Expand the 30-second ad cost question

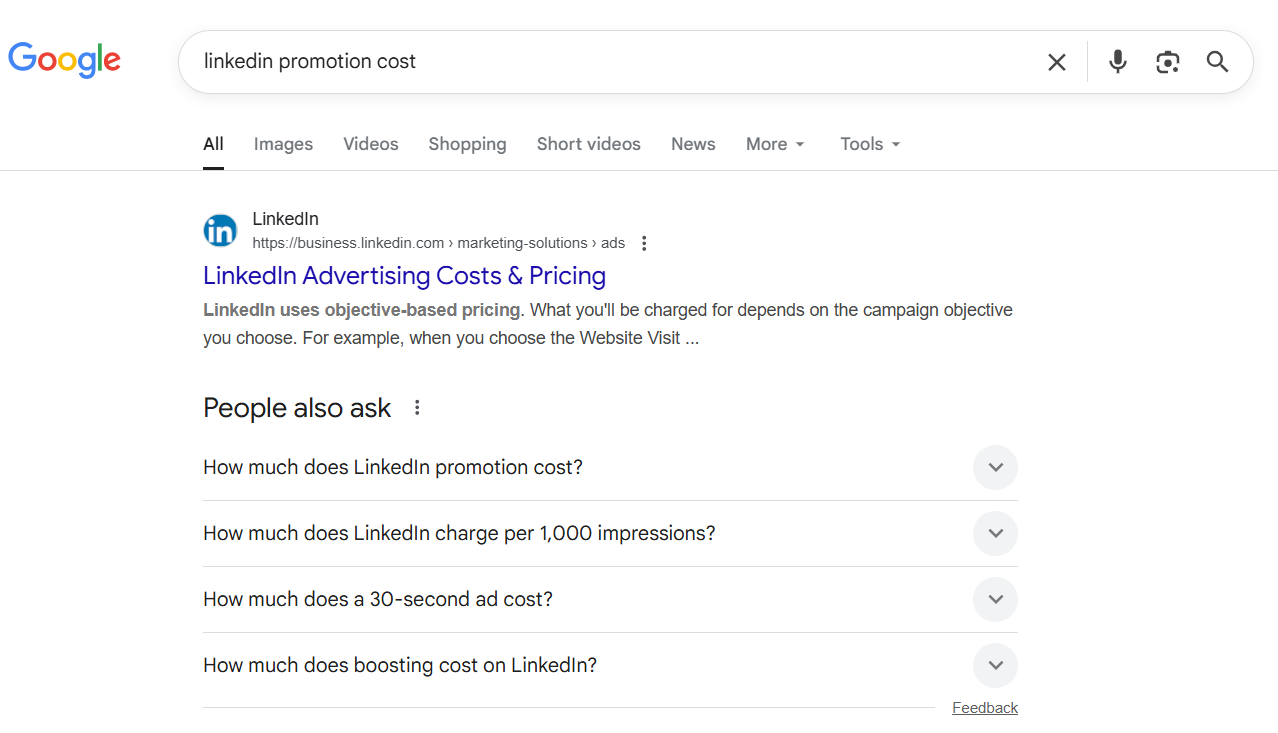click(994, 599)
